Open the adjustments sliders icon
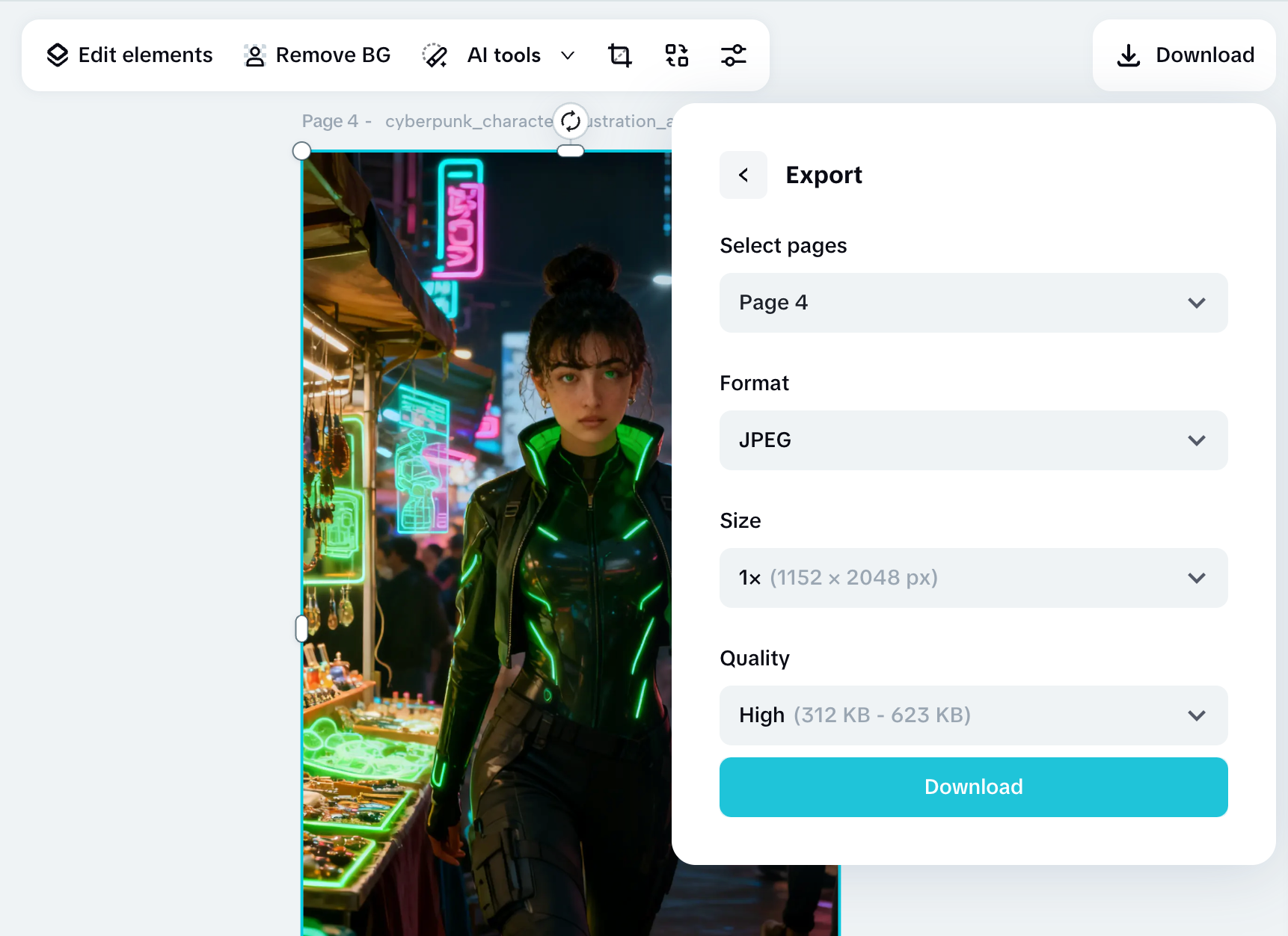Viewport: 1288px width, 936px height. pyautogui.click(x=734, y=55)
